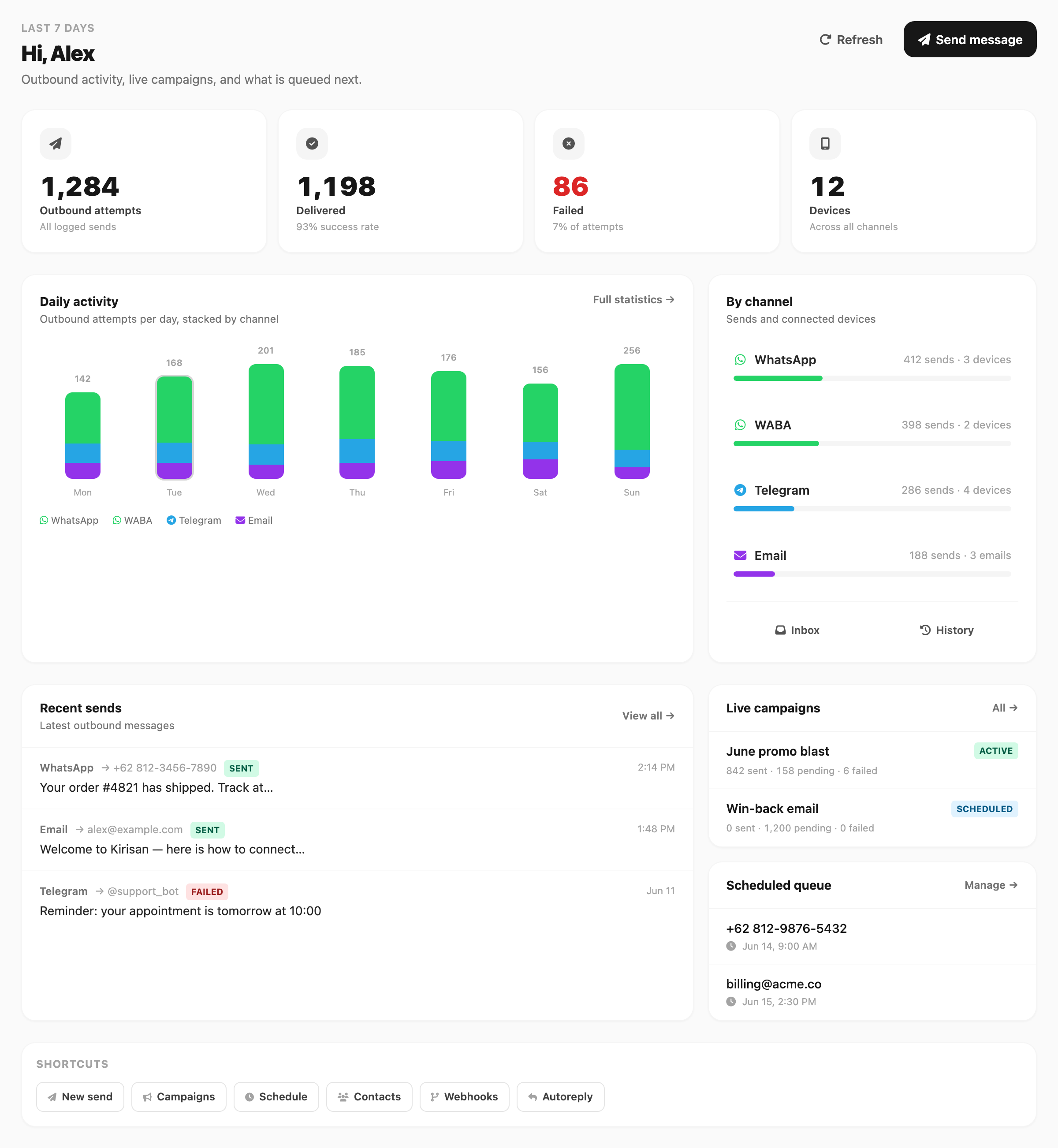Image resolution: width=1058 pixels, height=1148 pixels.
Task: Click Manage link in Scheduled queue
Action: (x=991, y=885)
